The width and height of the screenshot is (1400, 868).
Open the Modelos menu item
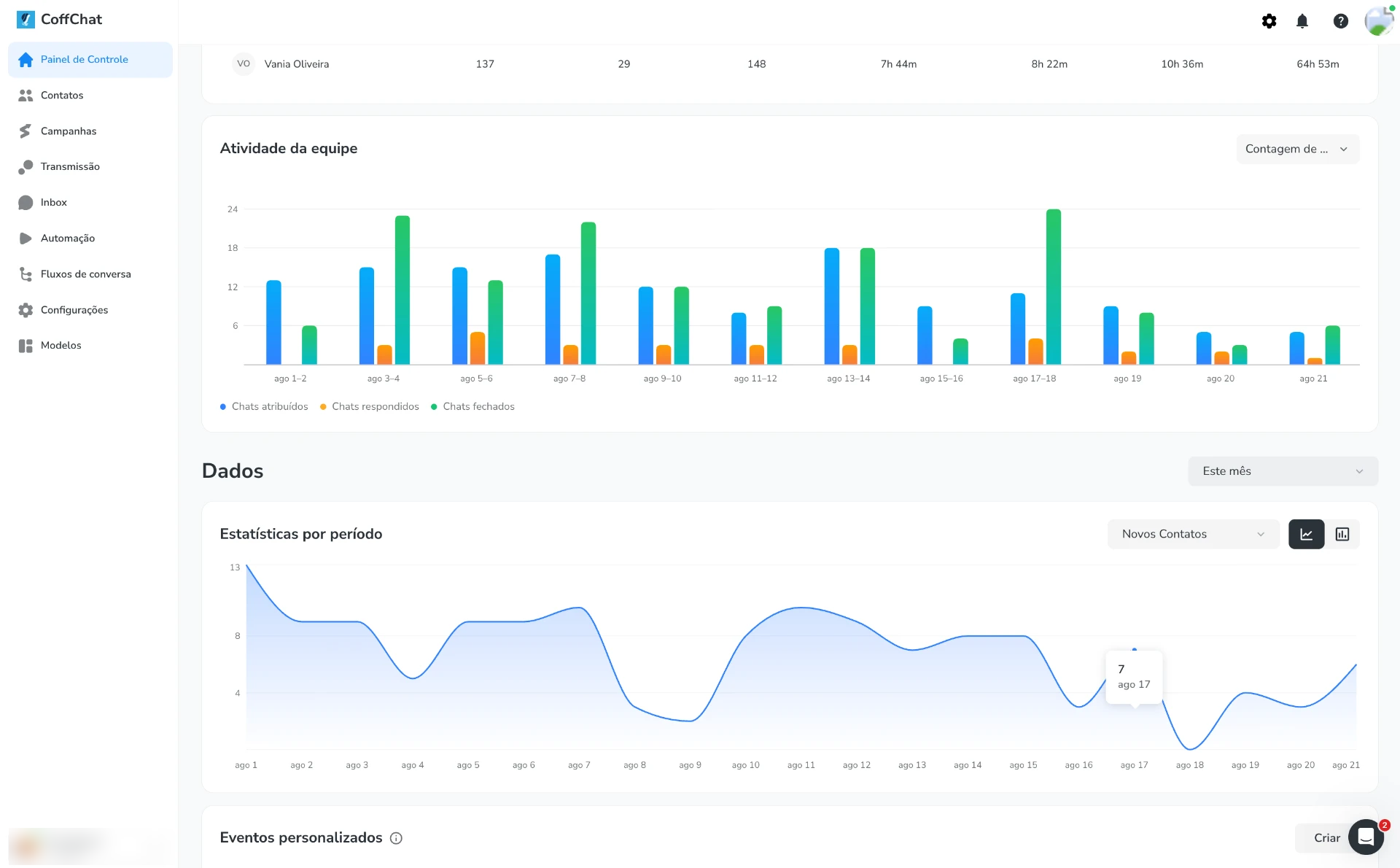pos(90,346)
